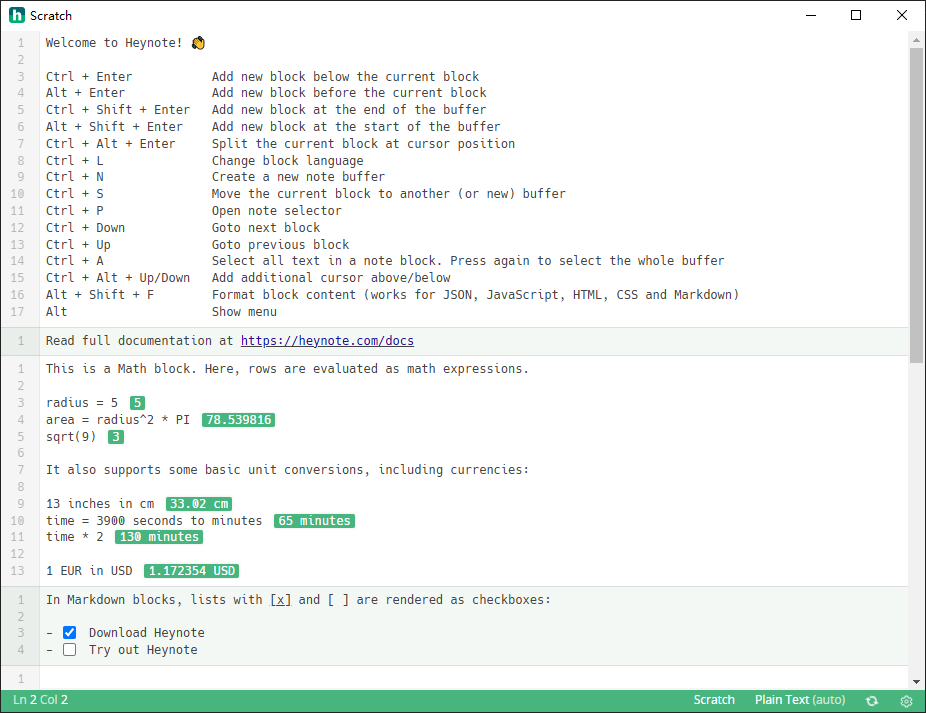
Task: Click 'area = radius^2 * PI' expression
Action: pos(118,420)
